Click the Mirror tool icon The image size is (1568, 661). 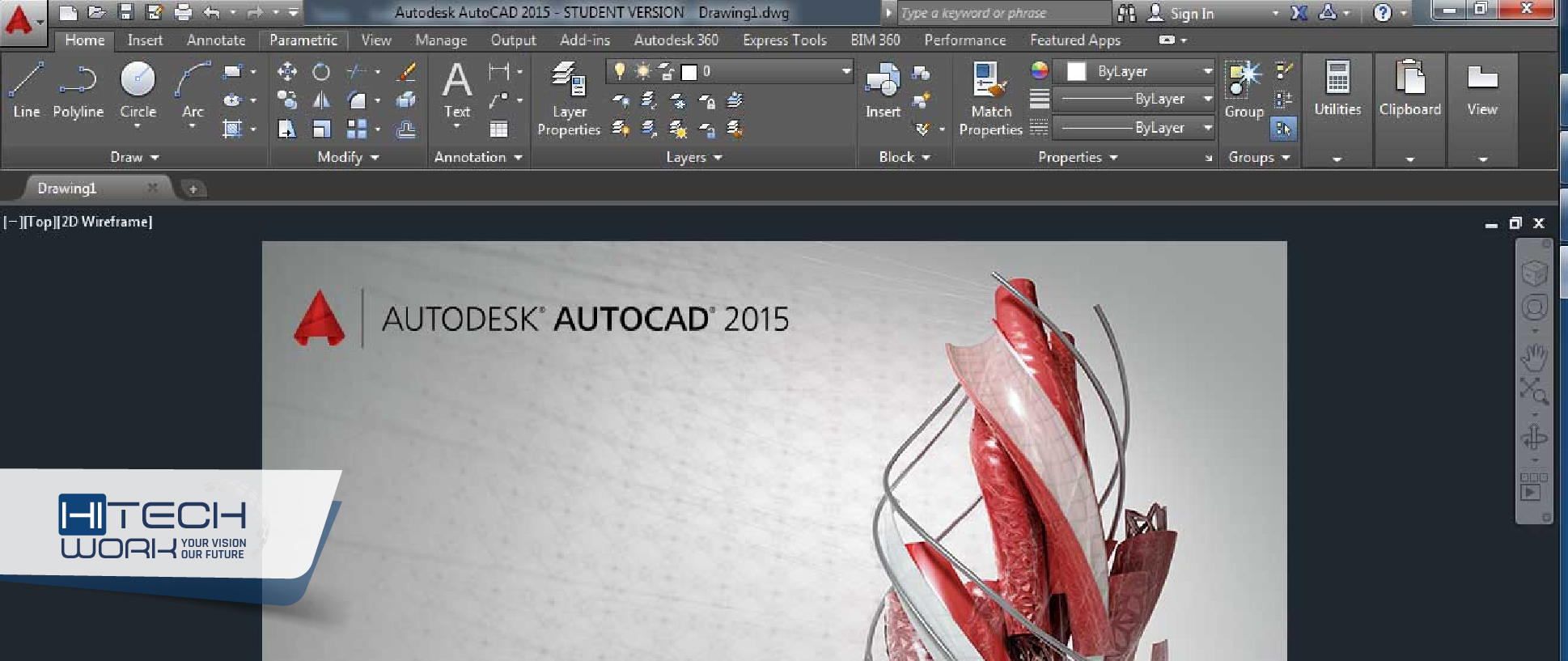click(x=321, y=100)
